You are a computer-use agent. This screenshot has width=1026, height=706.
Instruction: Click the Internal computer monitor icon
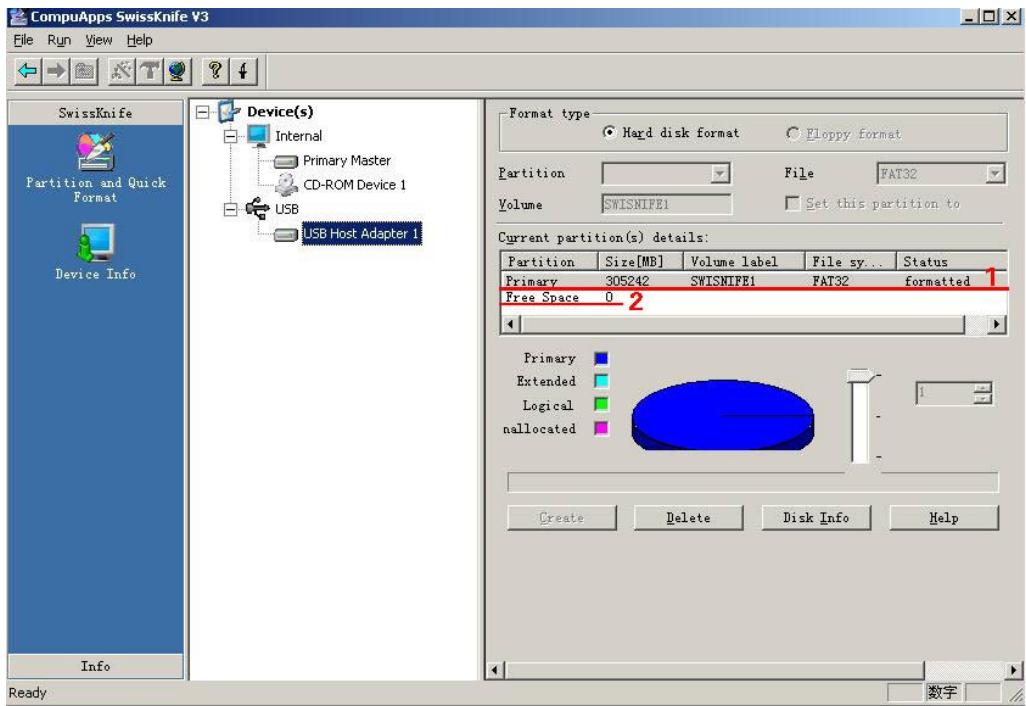tap(258, 135)
